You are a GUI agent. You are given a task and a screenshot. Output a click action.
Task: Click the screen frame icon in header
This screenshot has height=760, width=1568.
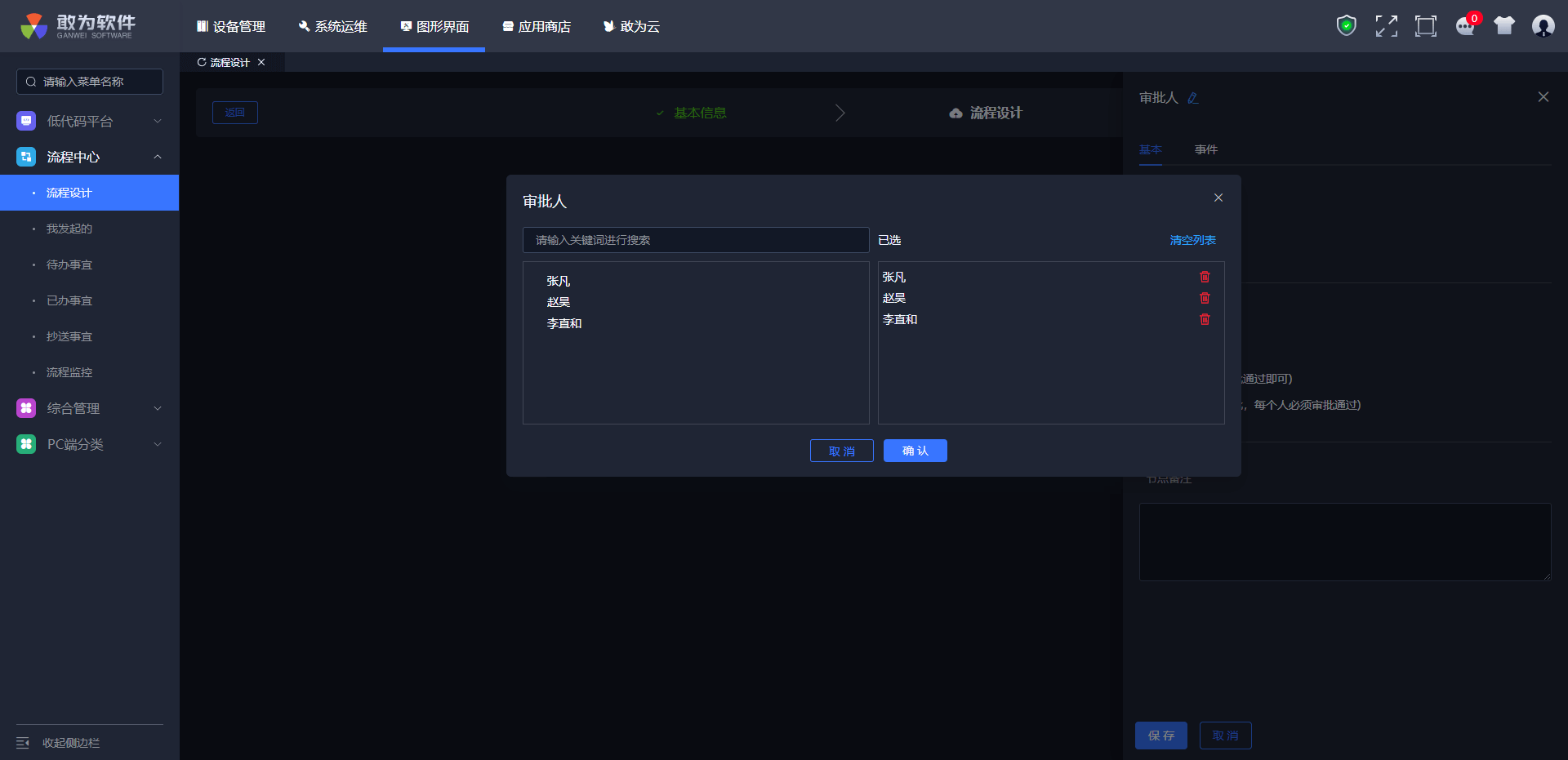pyautogui.click(x=1425, y=26)
